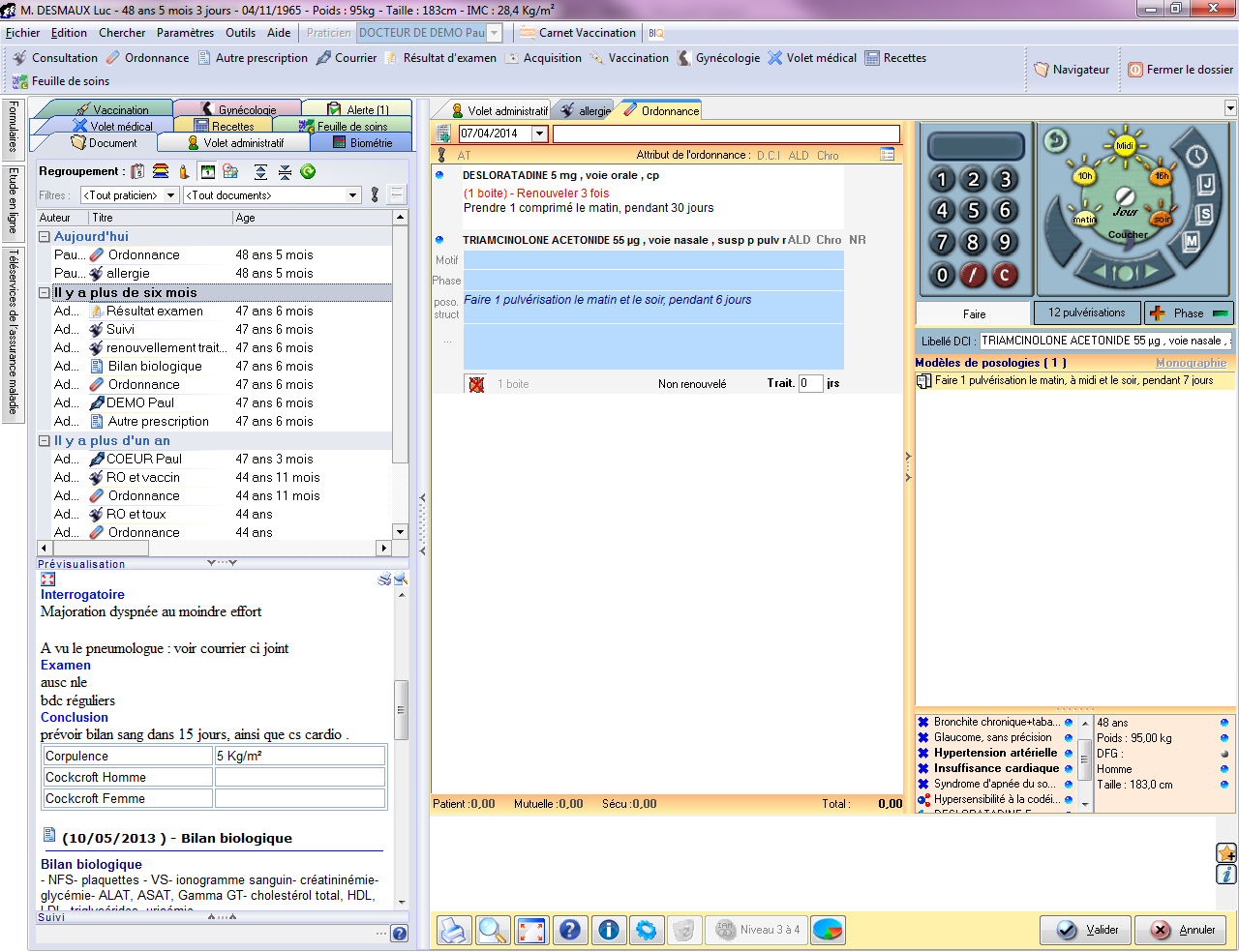Open the Monographie link

pos(1191,363)
